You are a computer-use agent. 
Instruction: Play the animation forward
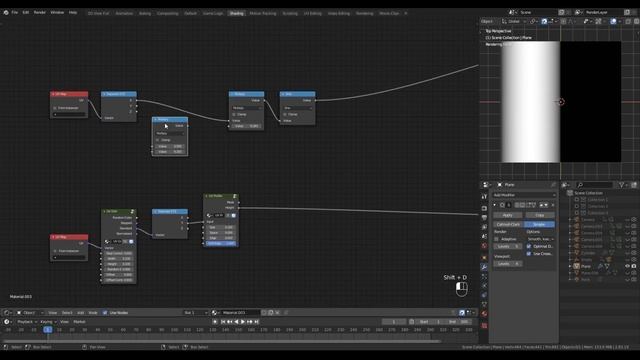point(243,322)
